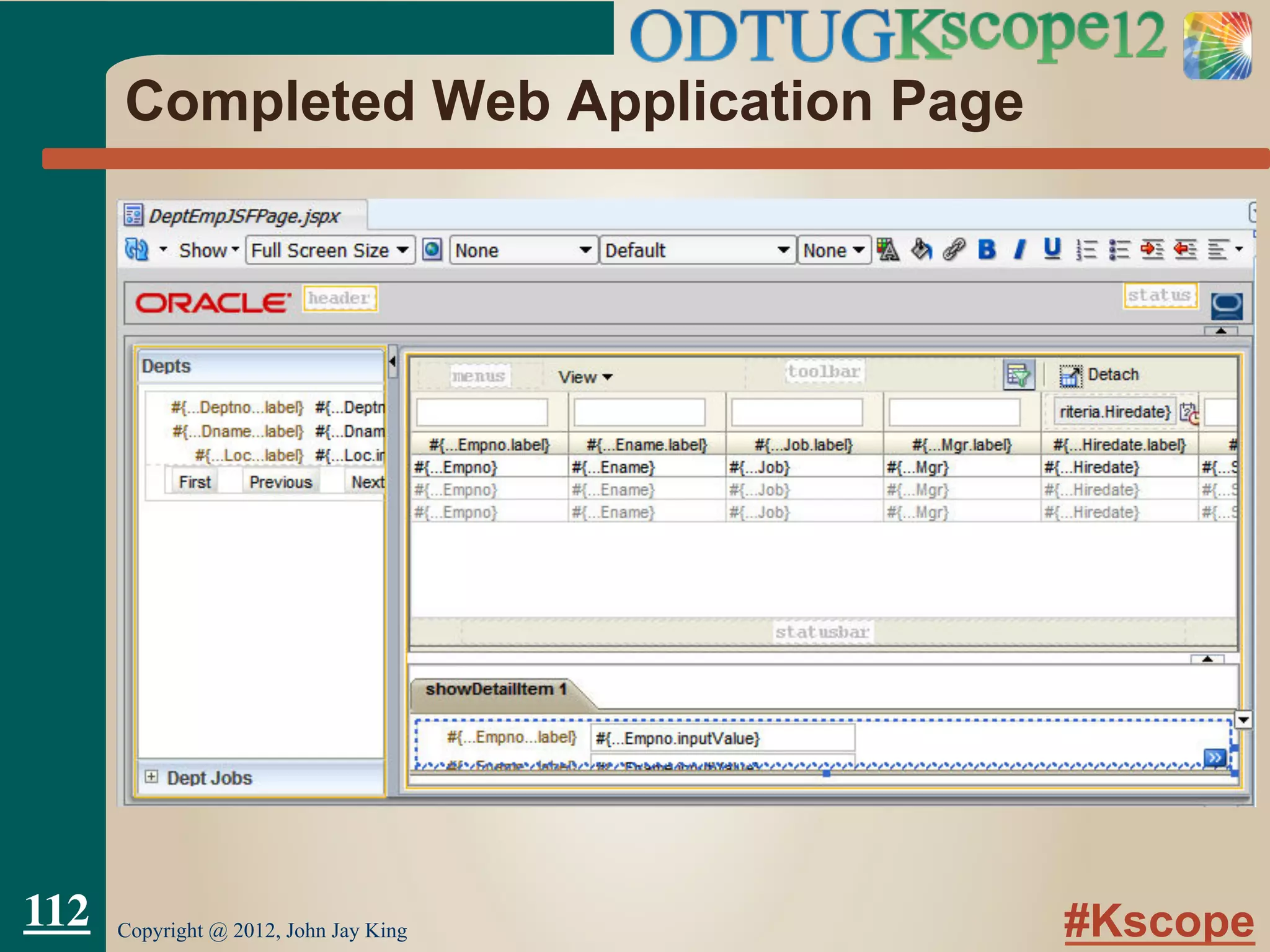Click the browser preview globe icon
This screenshot has height=952, width=1270.
click(432, 250)
